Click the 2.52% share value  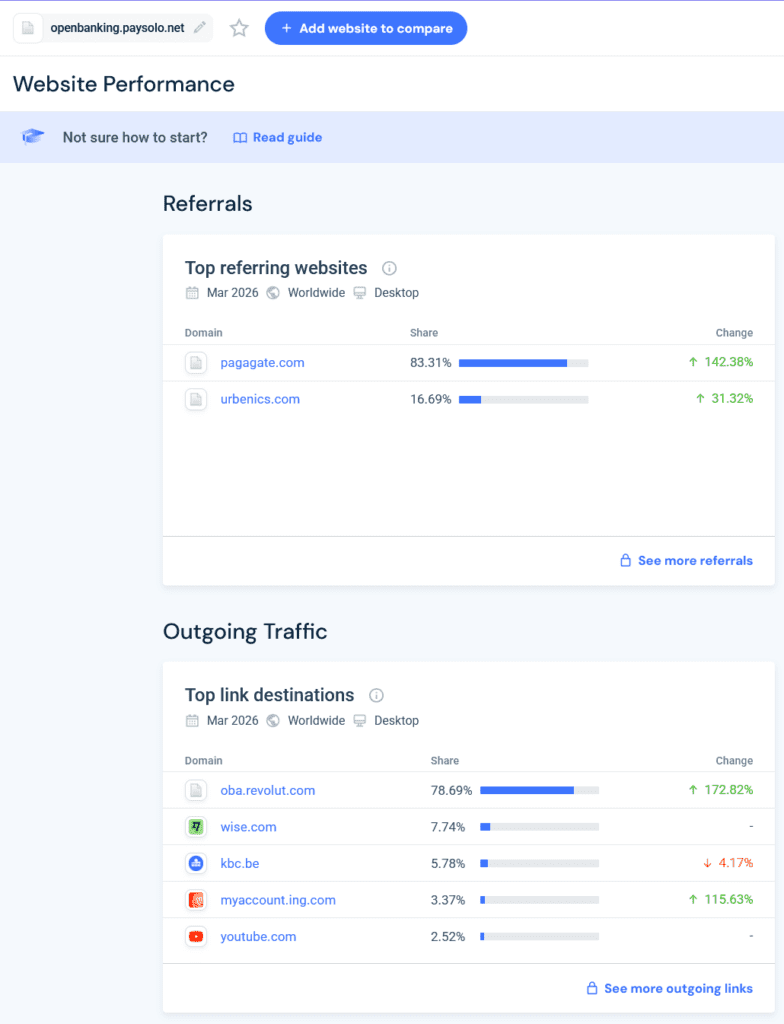(x=448, y=936)
